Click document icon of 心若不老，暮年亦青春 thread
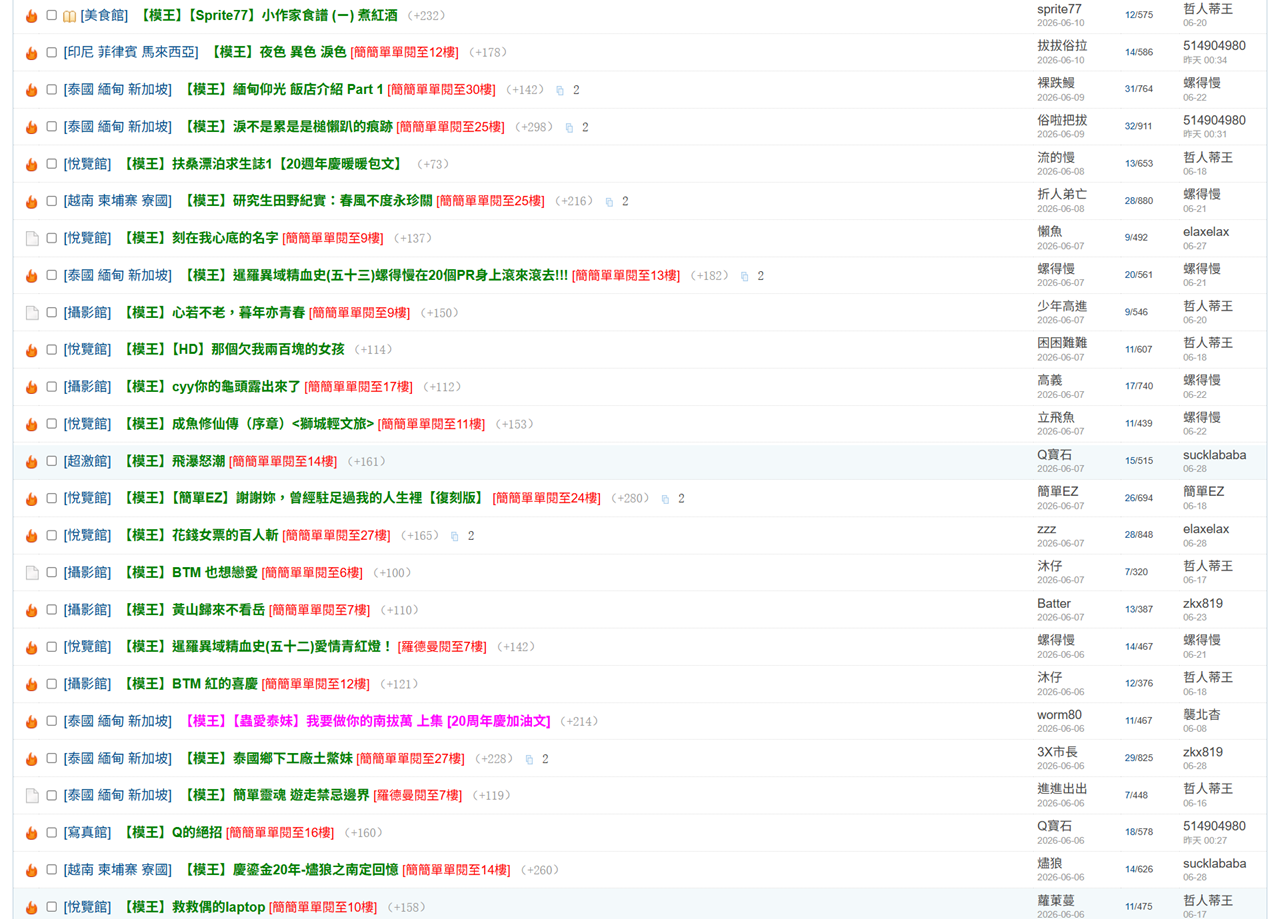This screenshot has width=1280, height=919. [x=32, y=313]
